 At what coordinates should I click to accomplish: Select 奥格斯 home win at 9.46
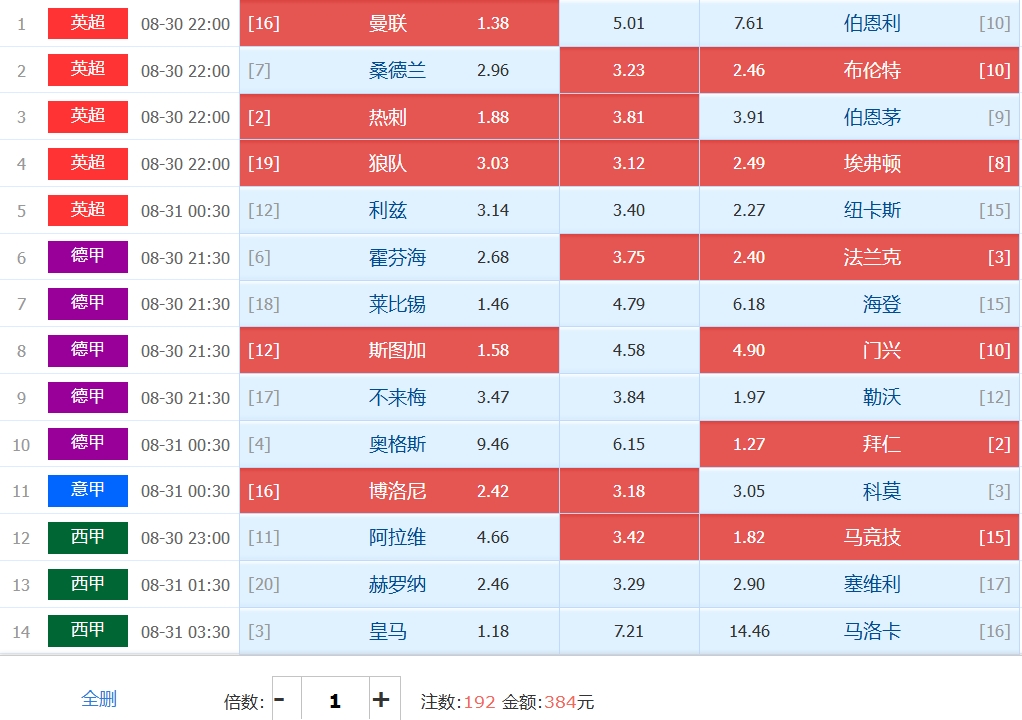click(399, 444)
